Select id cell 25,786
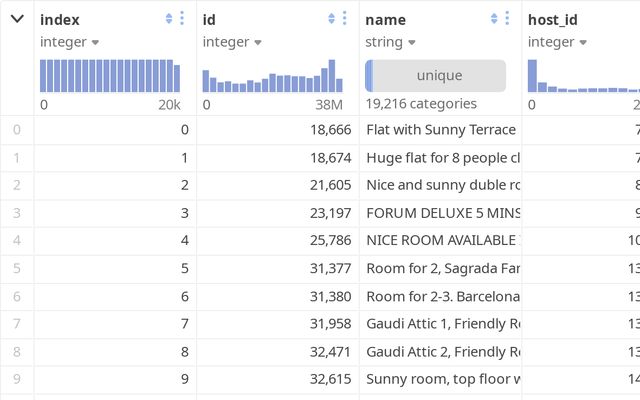640x400 pixels. [x=278, y=241]
